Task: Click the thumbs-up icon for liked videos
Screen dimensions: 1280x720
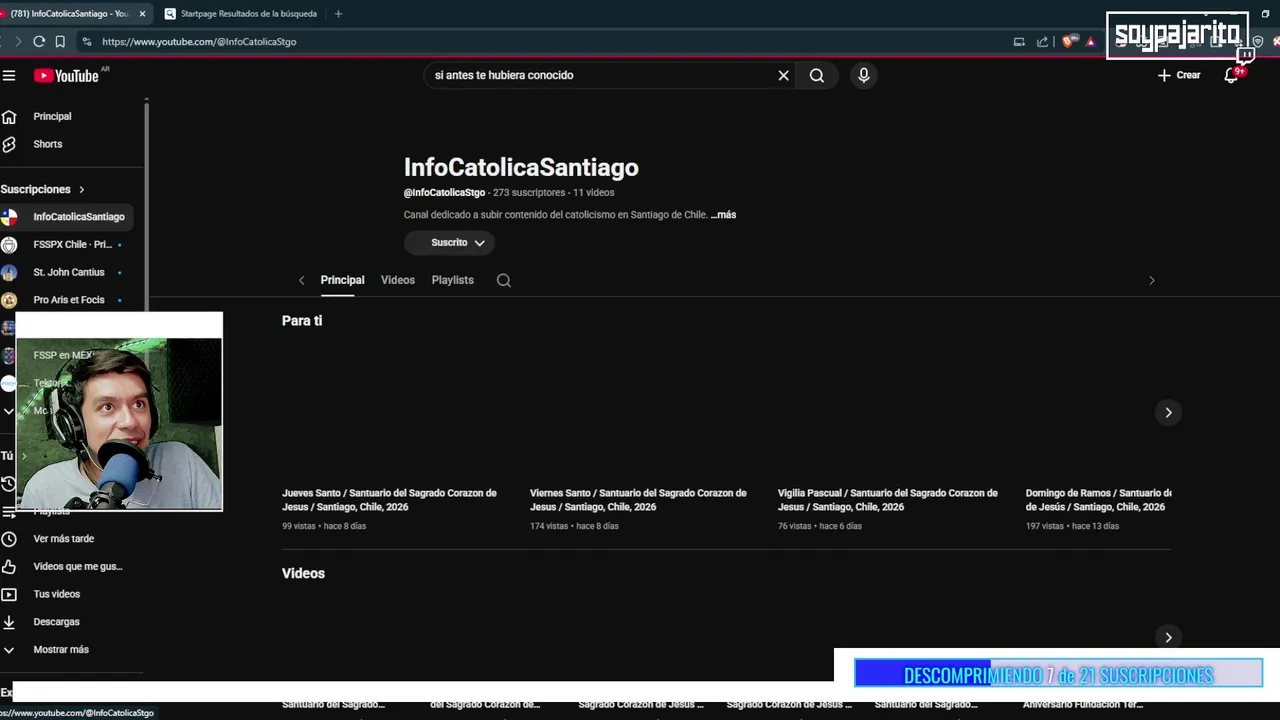Action: pos(9,566)
